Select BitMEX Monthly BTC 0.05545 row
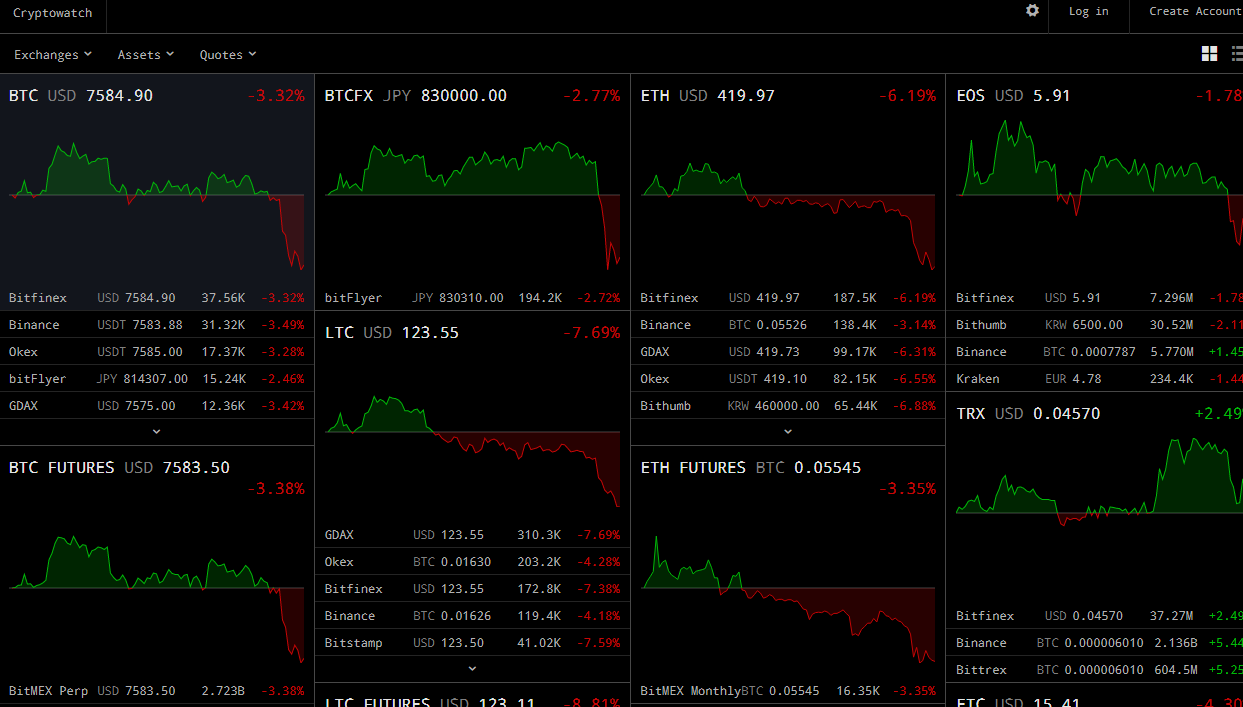The width and height of the screenshot is (1243, 707). coord(788,691)
